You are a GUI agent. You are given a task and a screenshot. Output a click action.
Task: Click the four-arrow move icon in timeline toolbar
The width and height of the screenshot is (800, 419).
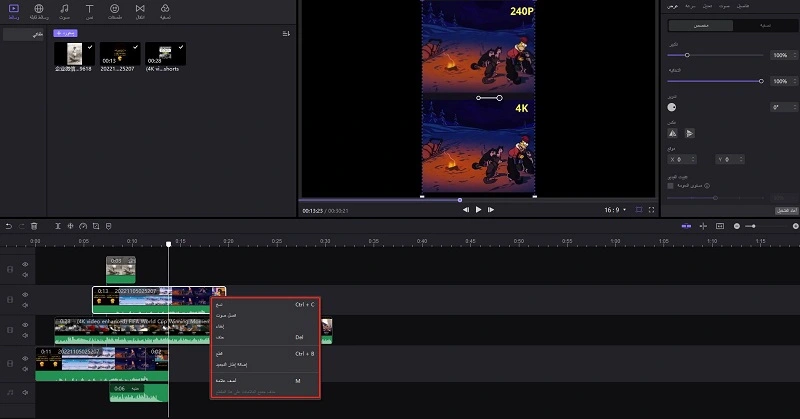point(70,226)
